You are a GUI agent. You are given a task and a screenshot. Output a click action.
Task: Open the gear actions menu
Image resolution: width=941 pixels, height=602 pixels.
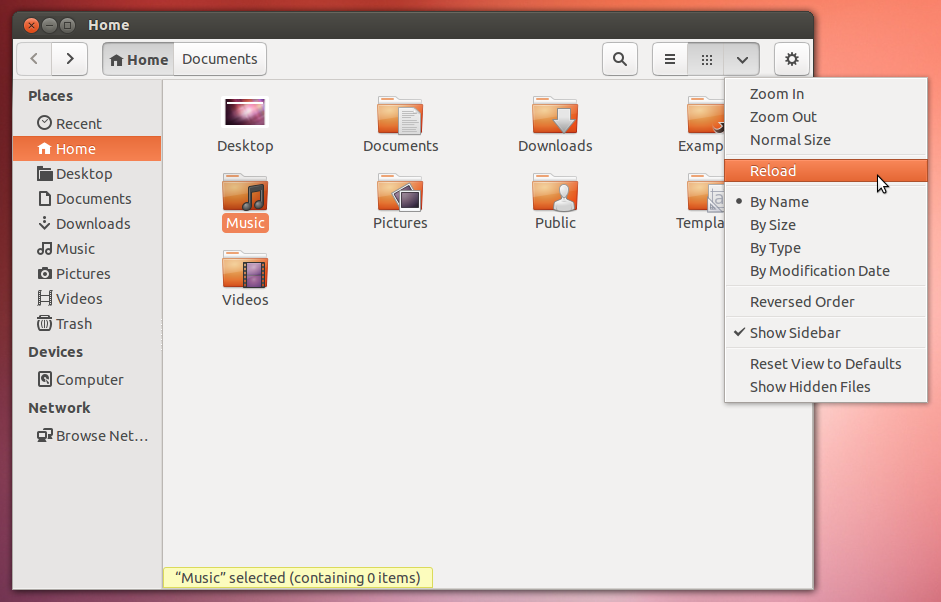791,59
